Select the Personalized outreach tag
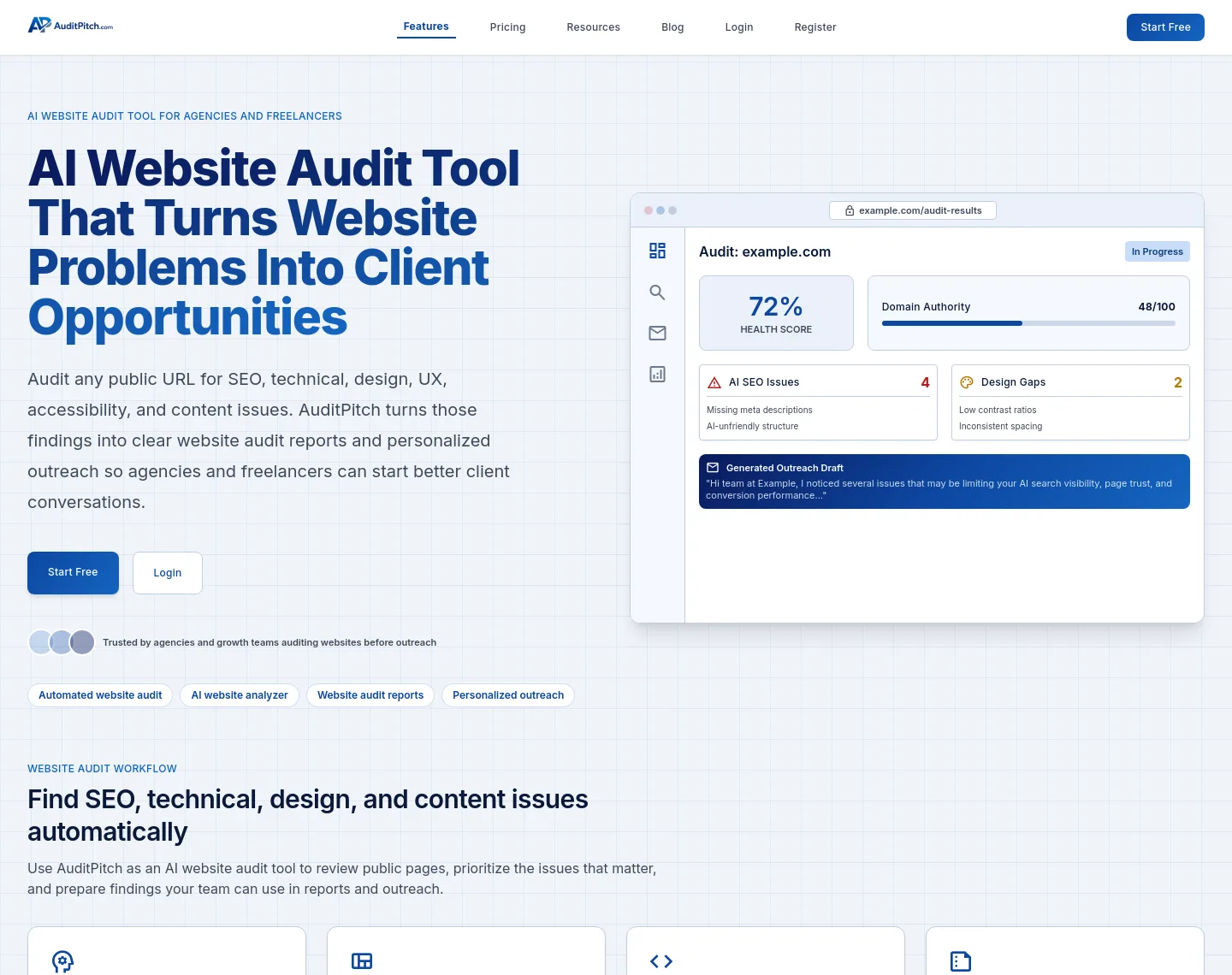 [x=508, y=695]
